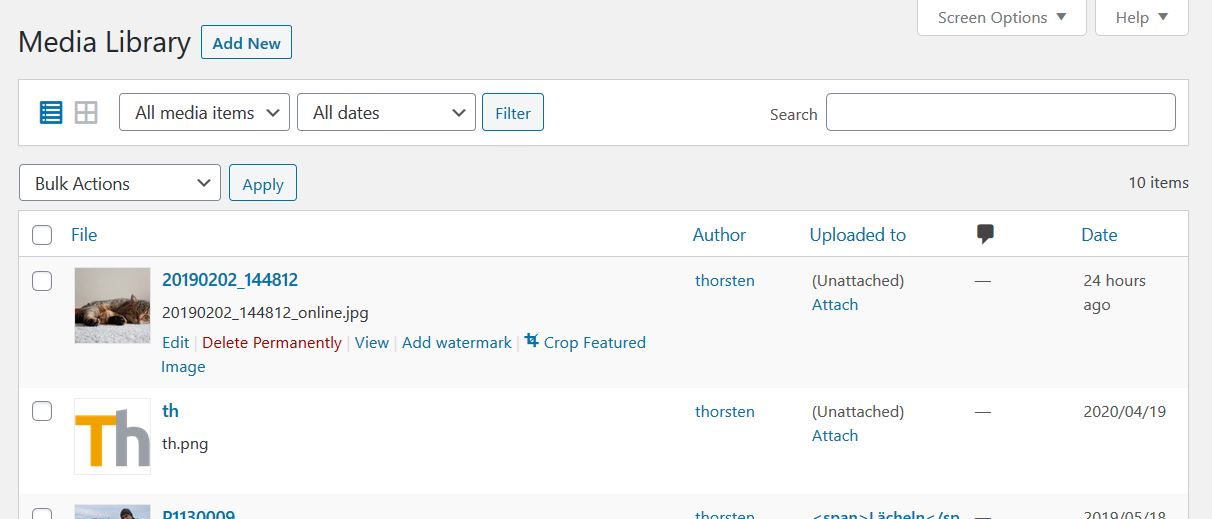Click Delete Permanently for the cat image
The height and width of the screenshot is (519, 1212).
pyautogui.click(x=272, y=342)
